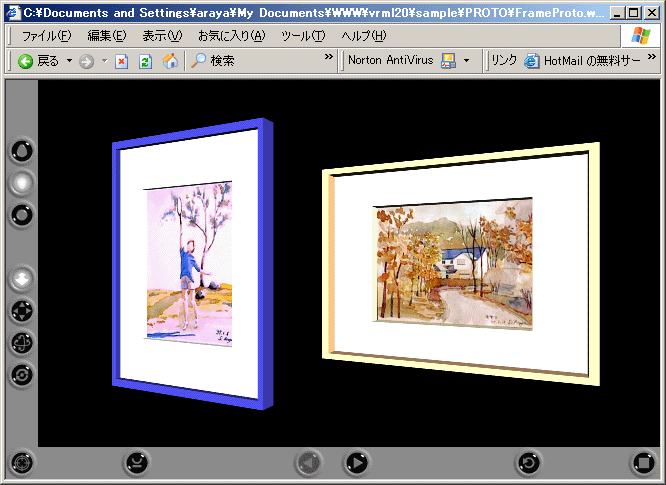Expand the links bar overflow chevron
666x485 pixels.
coord(652,56)
